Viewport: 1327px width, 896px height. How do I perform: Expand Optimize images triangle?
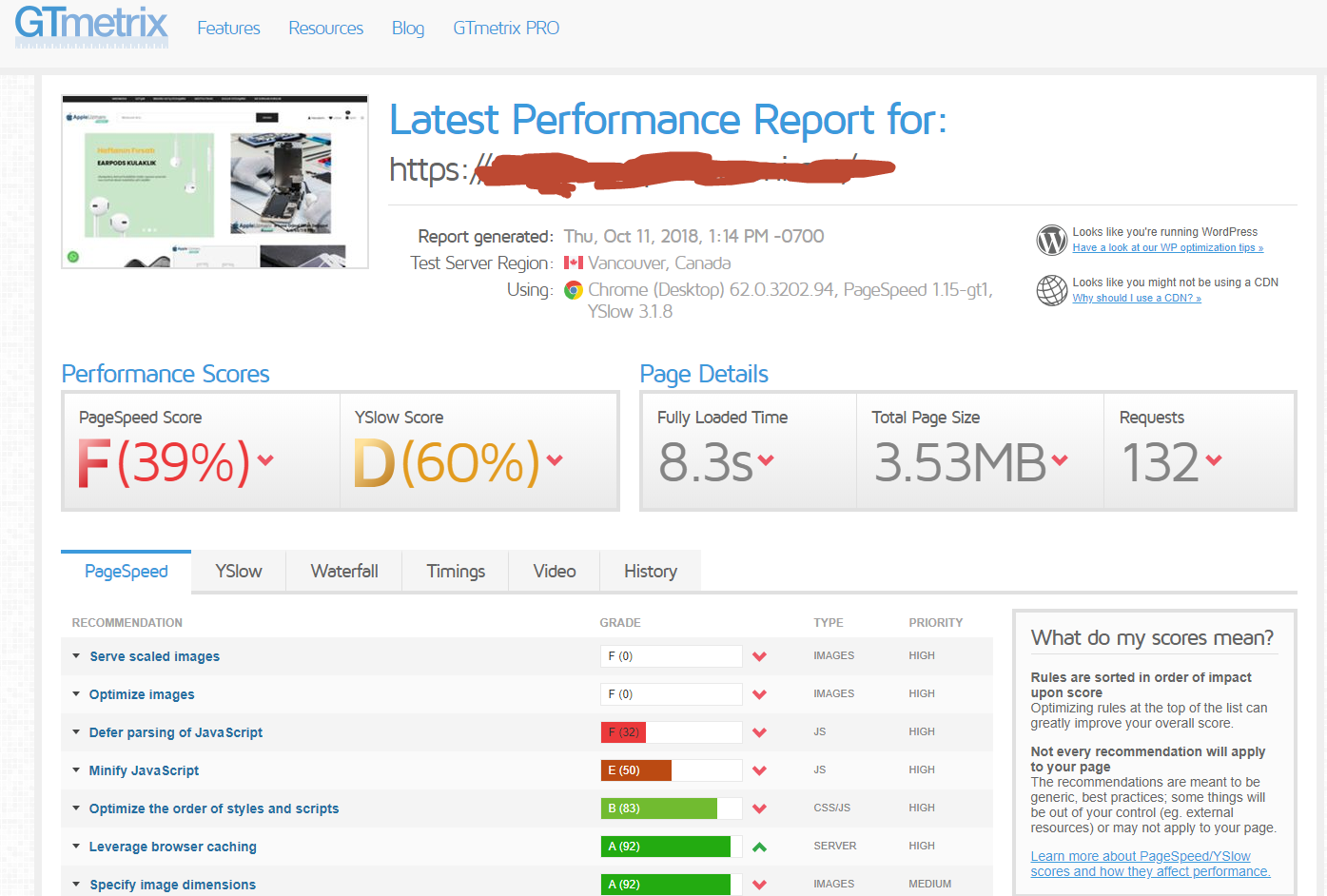click(x=76, y=693)
